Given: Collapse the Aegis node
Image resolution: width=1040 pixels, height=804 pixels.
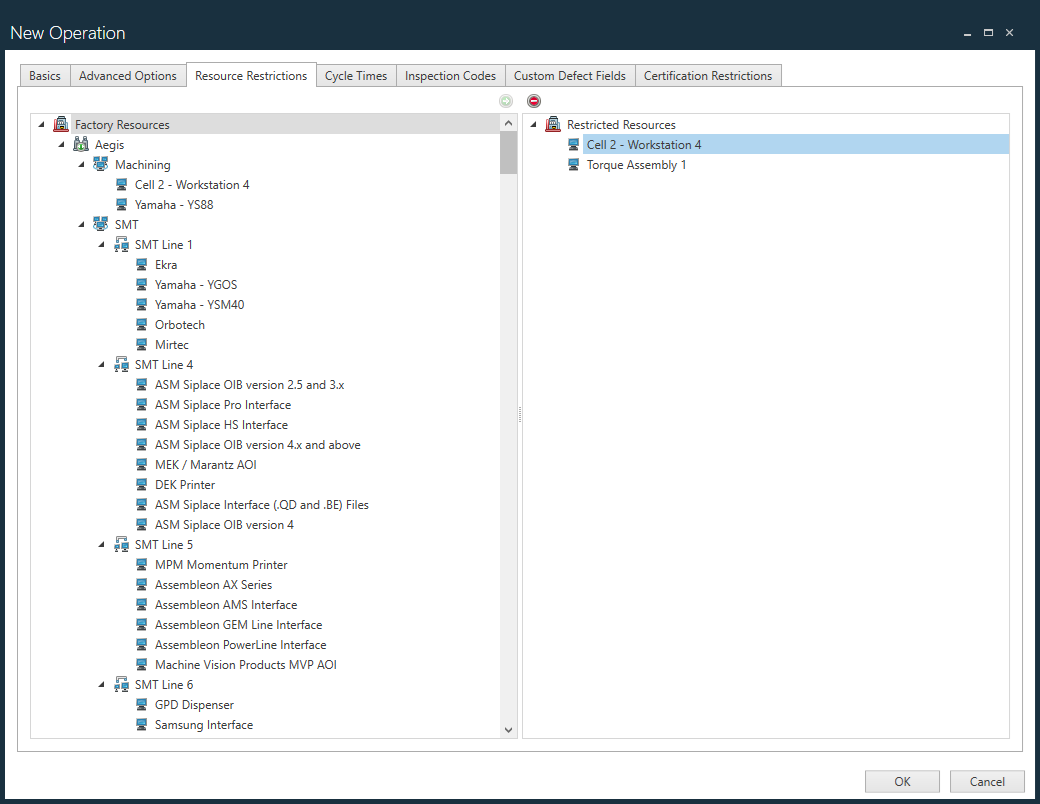Looking at the screenshot, I should click(x=61, y=144).
